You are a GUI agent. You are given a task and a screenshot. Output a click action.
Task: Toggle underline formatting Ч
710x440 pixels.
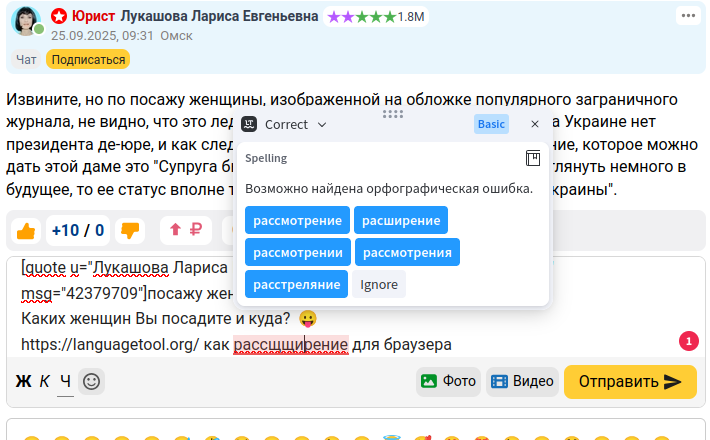click(65, 381)
